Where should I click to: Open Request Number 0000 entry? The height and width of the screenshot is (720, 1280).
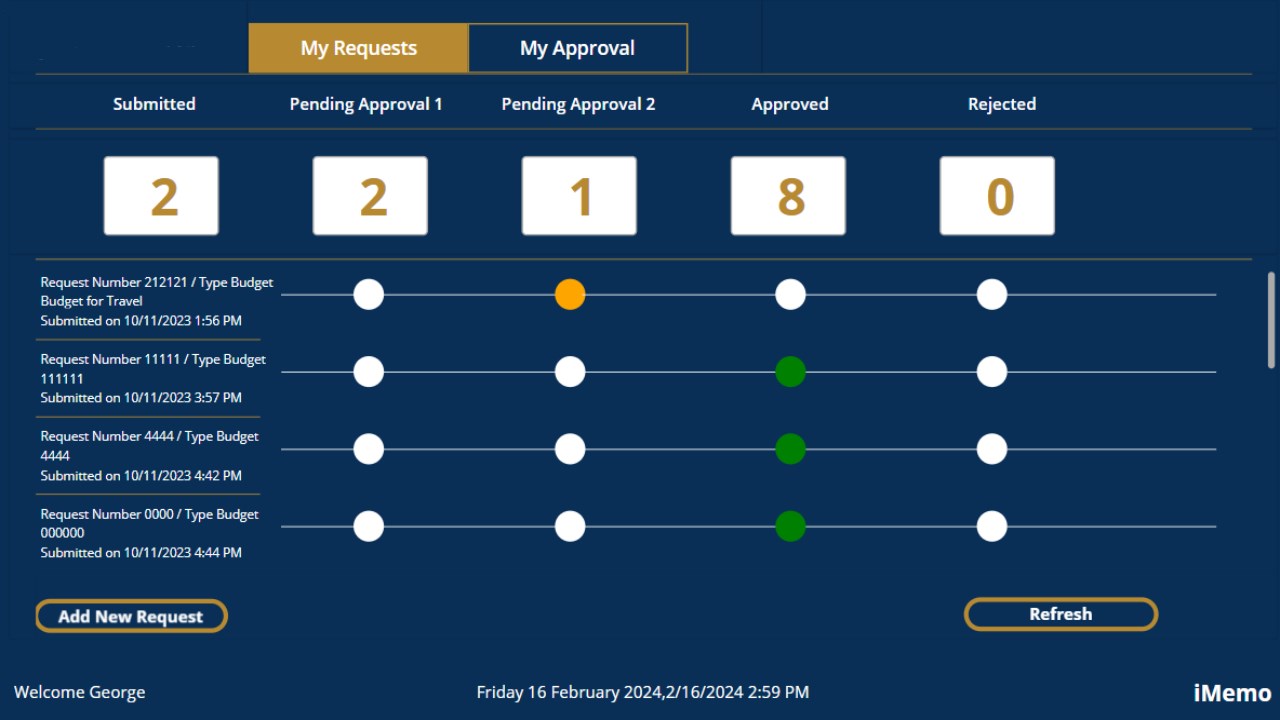[150, 533]
